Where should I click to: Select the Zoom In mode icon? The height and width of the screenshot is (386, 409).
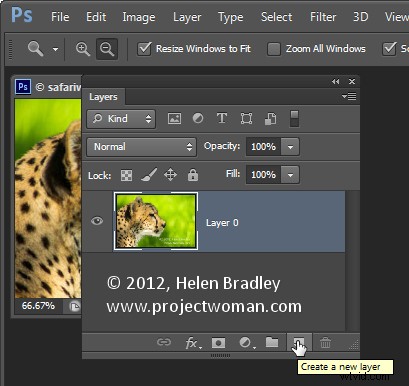tap(82, 49)
